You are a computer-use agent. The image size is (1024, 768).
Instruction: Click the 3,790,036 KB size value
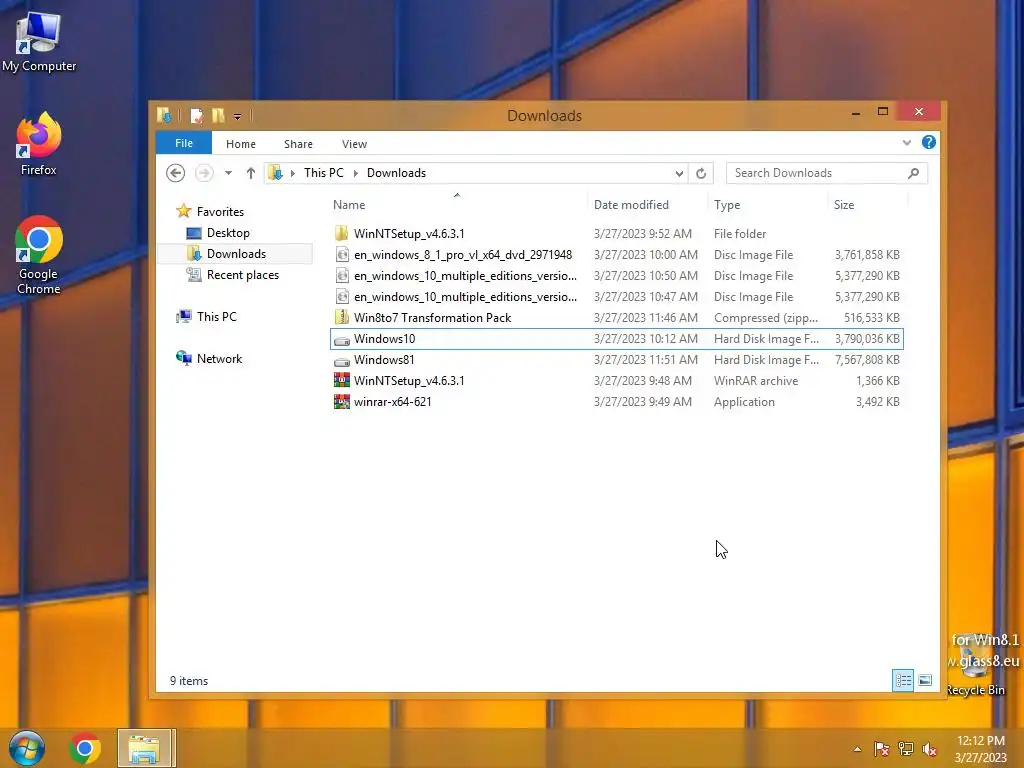point(867,339)
